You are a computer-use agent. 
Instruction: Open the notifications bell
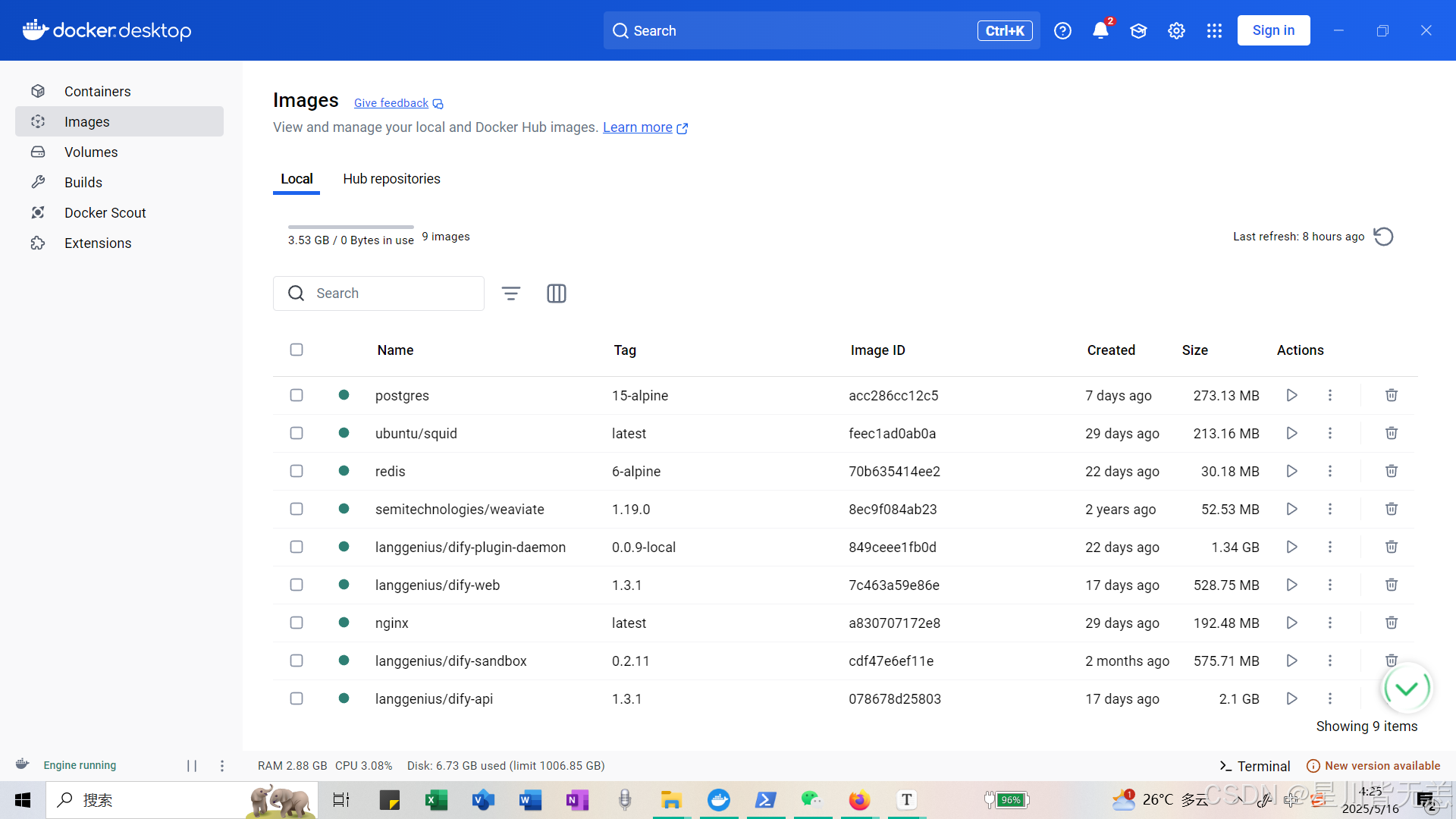[x=1100, y=30]
